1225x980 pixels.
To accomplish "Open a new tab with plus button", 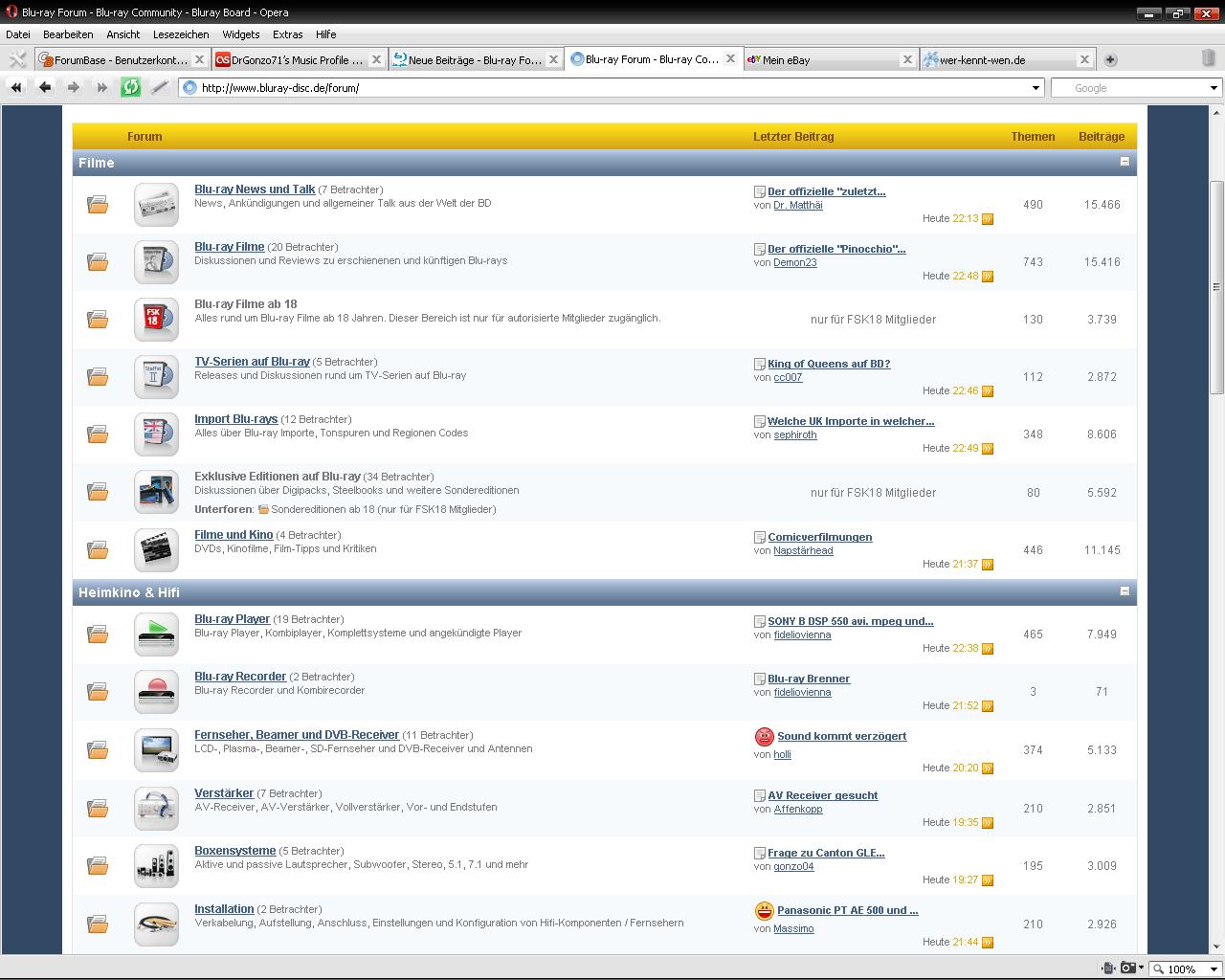I will pyautogui.click(x=1110, y=59).
